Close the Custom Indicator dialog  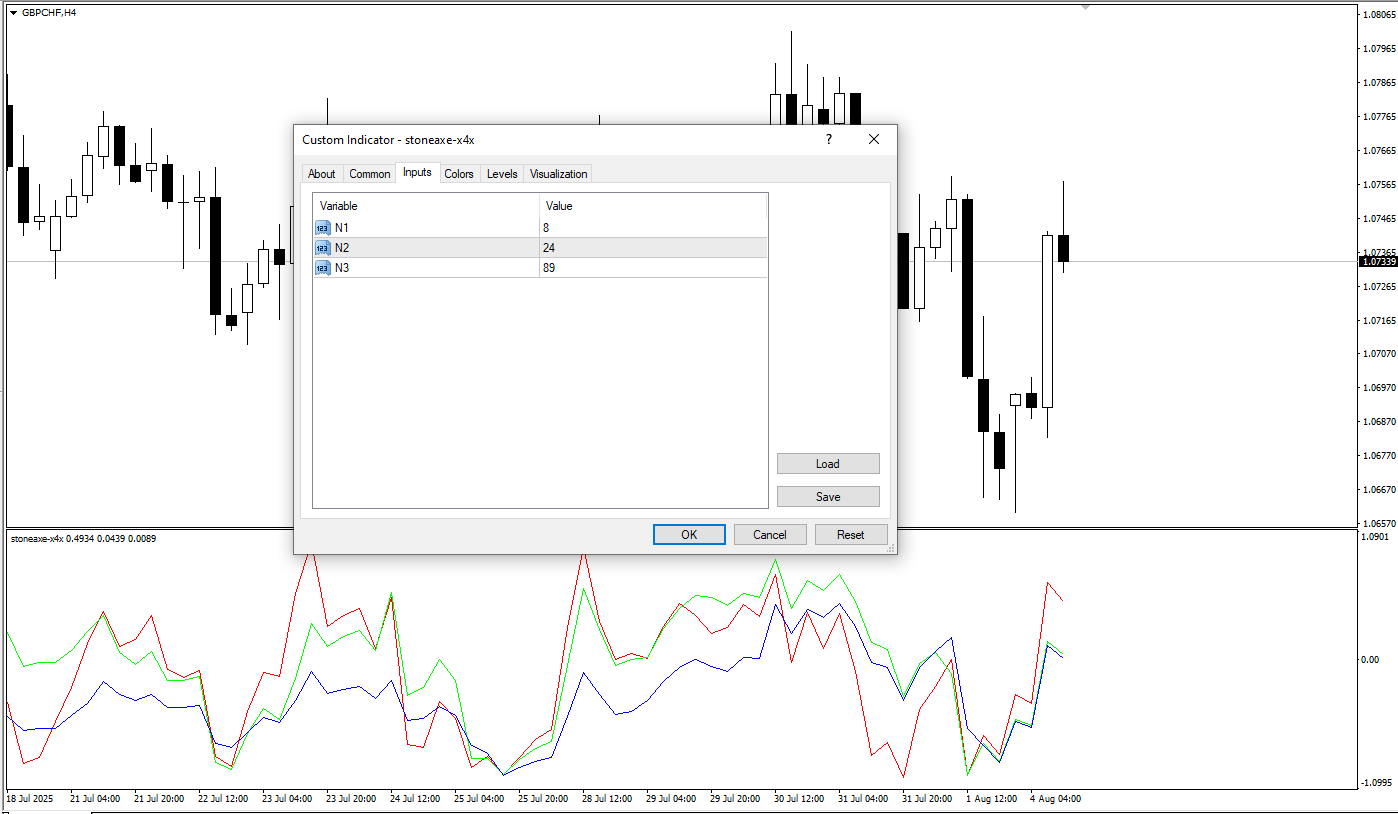click(x=873, y=140)
